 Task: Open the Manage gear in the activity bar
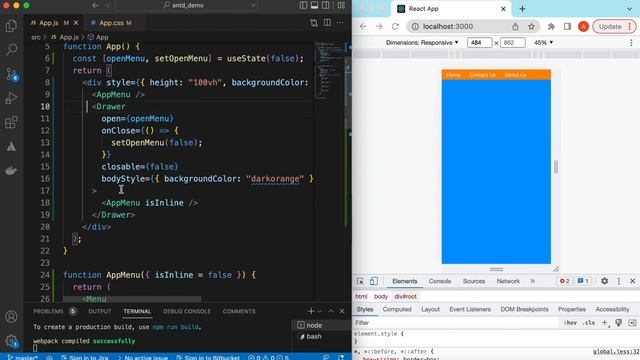(11, 341)
